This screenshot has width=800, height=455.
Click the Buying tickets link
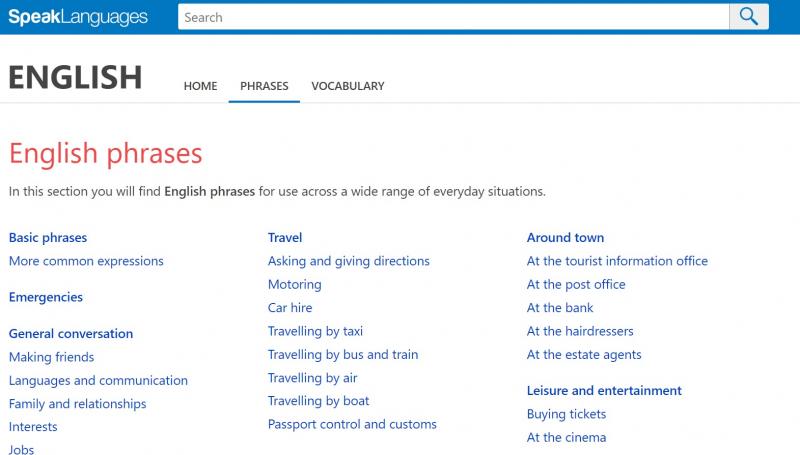566,414
